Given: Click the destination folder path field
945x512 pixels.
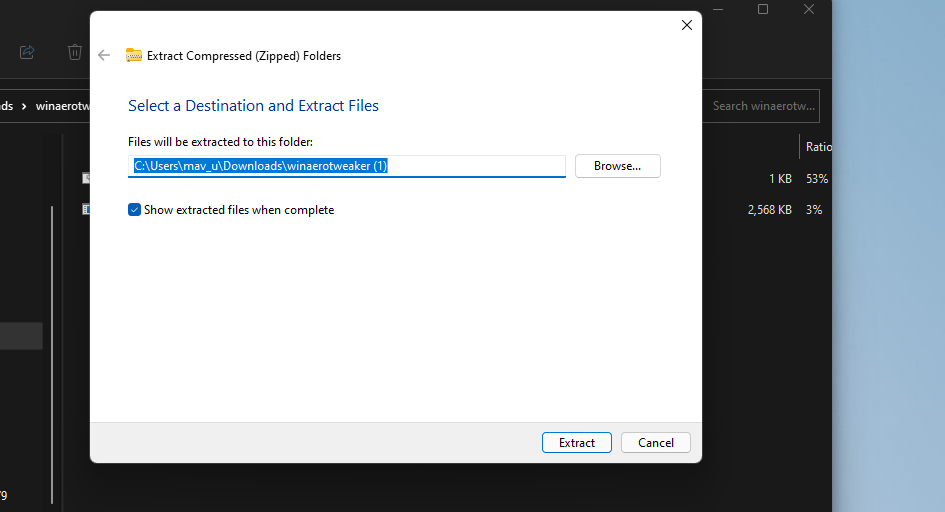Looking at the screenshot, I should coord(347,166).
